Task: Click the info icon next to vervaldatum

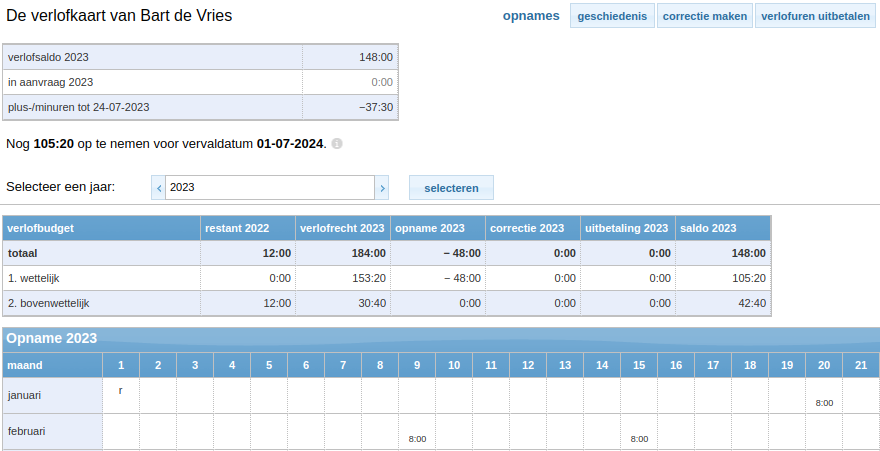Action: (337, 144)
